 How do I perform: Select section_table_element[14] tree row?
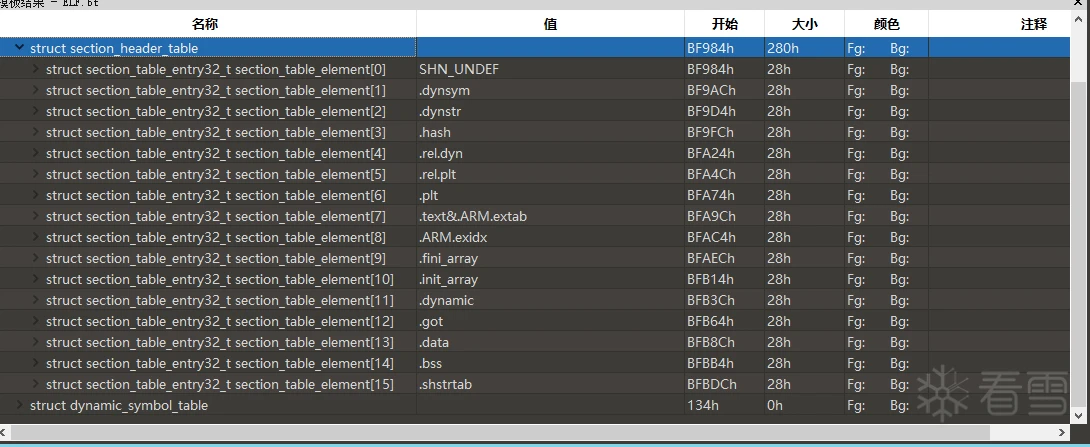535,364
